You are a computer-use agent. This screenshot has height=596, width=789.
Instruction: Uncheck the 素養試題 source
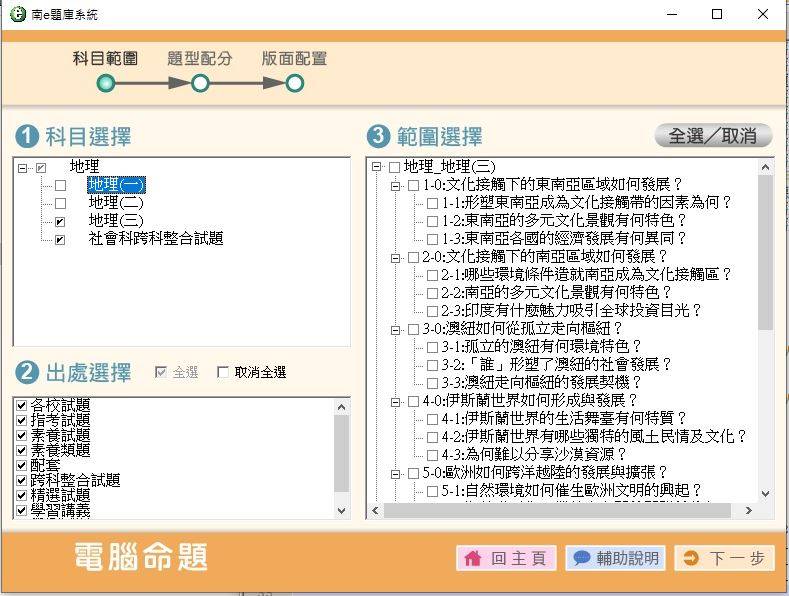22,435
